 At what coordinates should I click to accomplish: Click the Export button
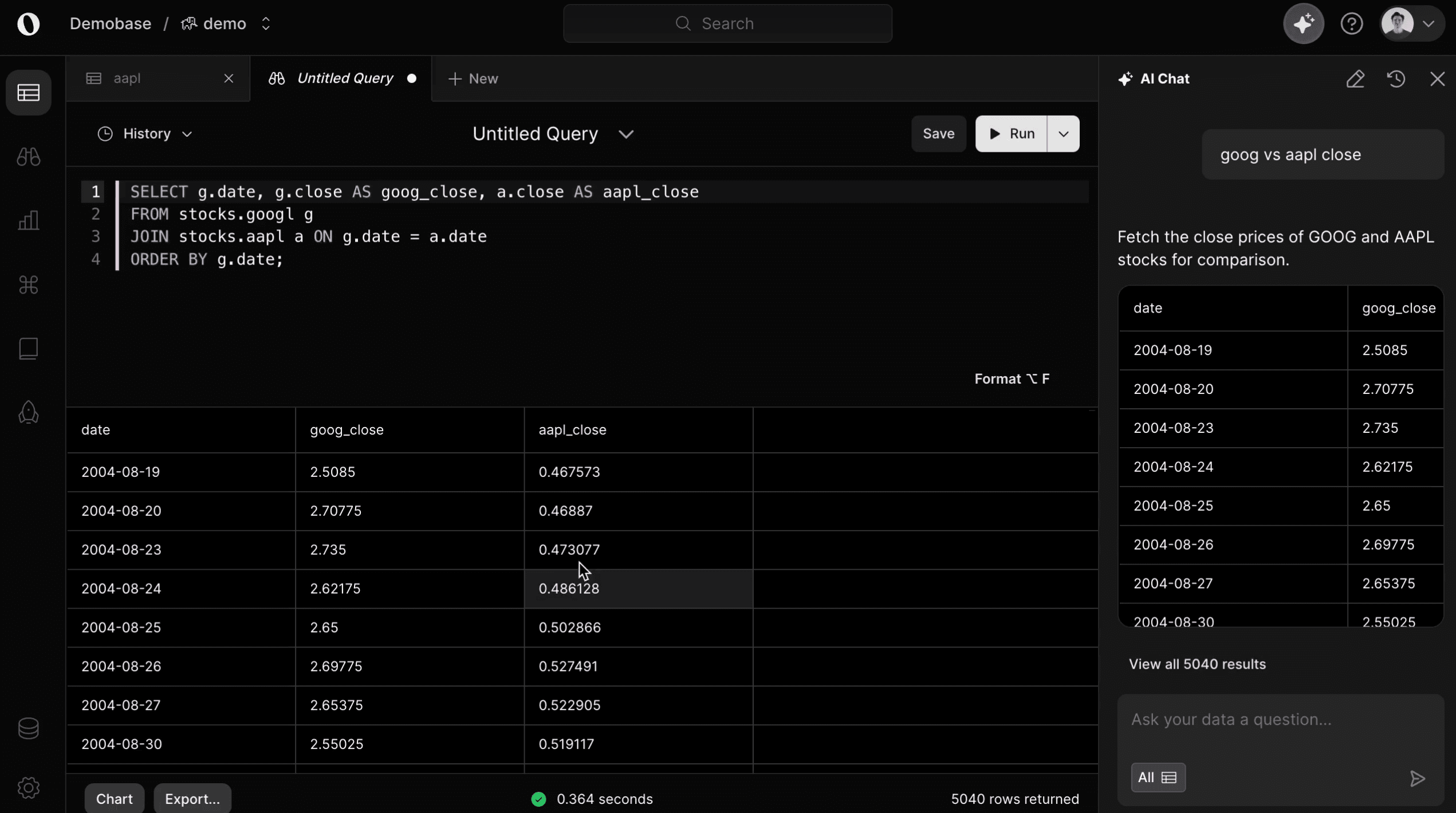click(x=192, y=799)
